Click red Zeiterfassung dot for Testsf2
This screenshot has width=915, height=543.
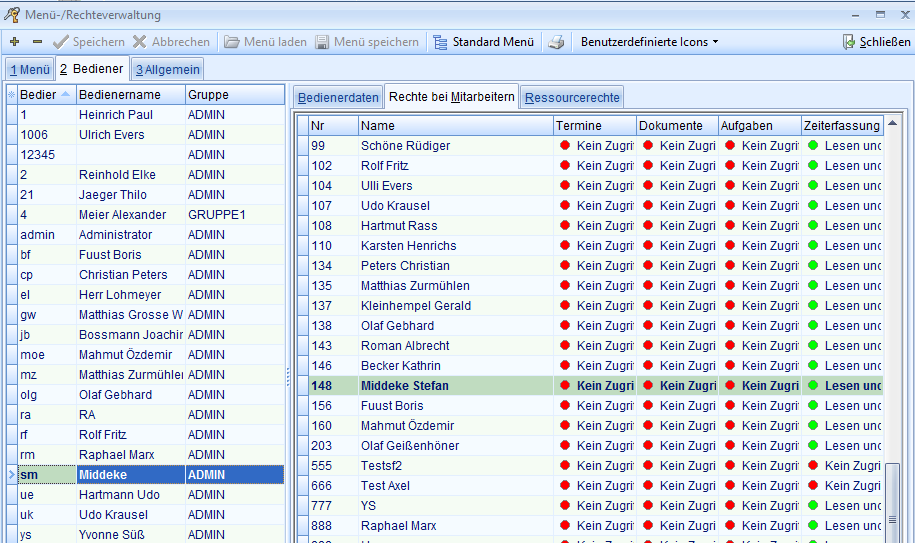[x=812, y=466]
